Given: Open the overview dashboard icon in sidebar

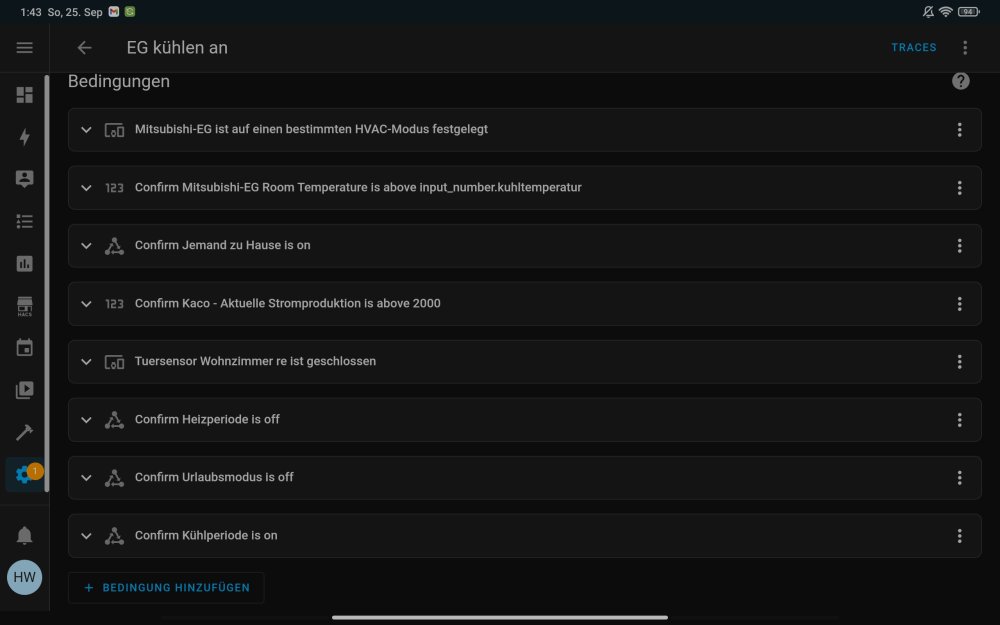Looking at the screenshot, I should [24, 95].
